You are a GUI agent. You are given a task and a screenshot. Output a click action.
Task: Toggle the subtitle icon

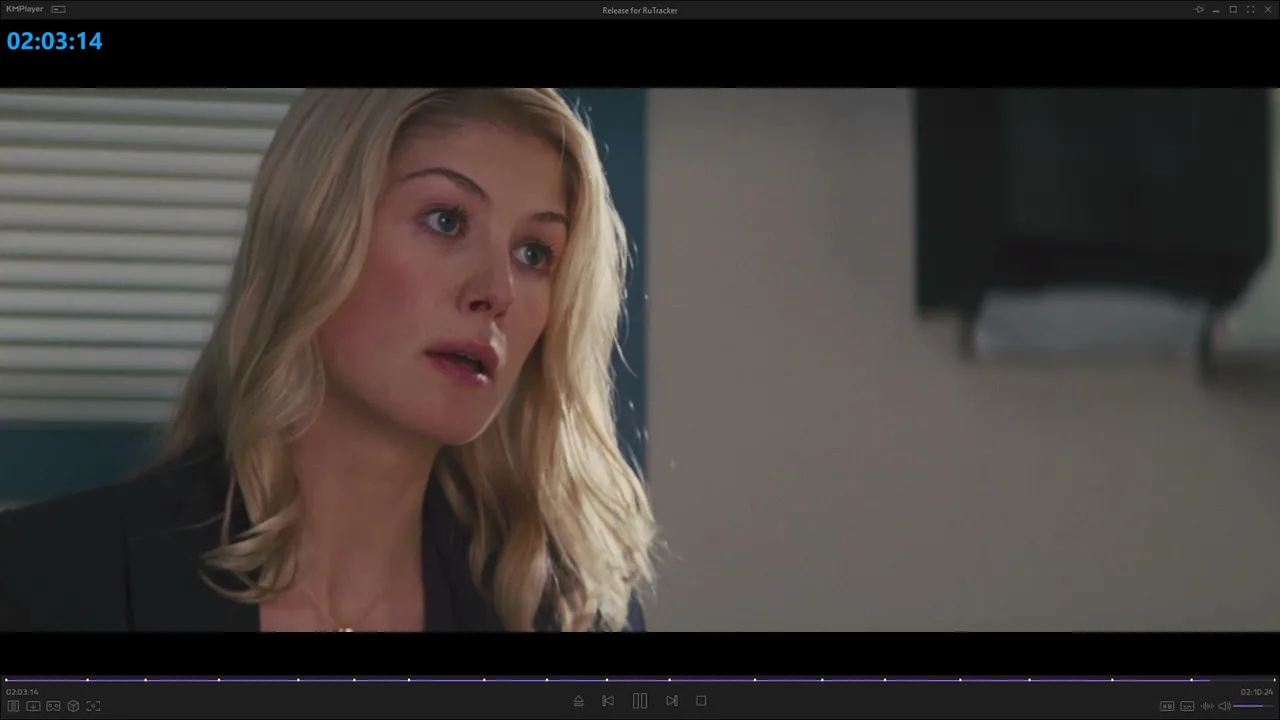point(1187,706)
